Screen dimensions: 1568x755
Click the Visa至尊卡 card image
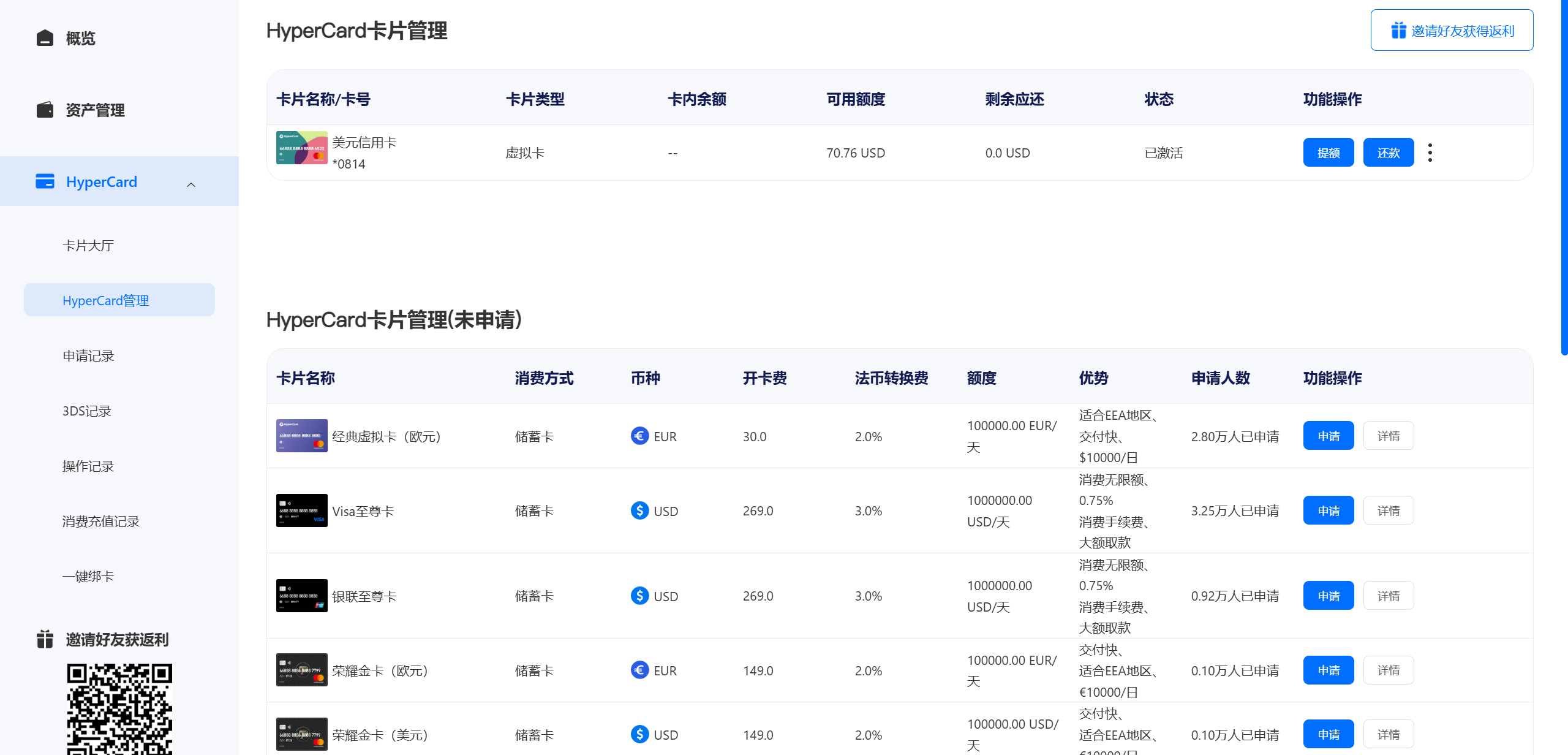pyautogui.click(x=302, y=510)
